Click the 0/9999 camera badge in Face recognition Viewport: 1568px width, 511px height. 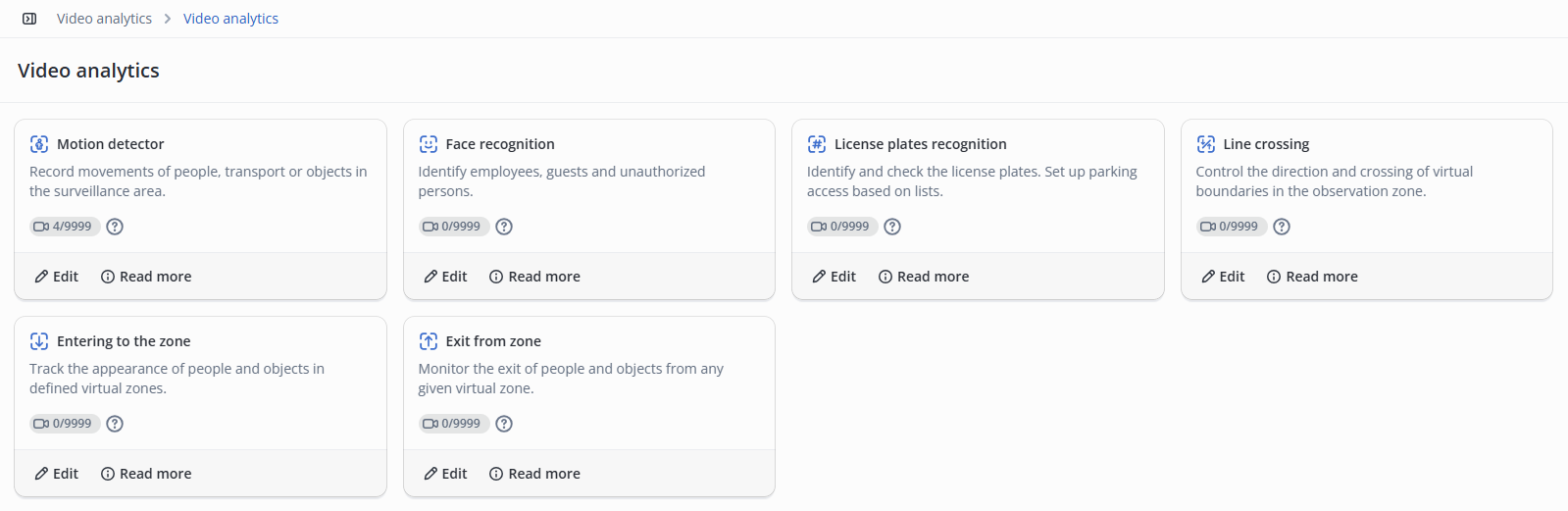coord(452,227)
